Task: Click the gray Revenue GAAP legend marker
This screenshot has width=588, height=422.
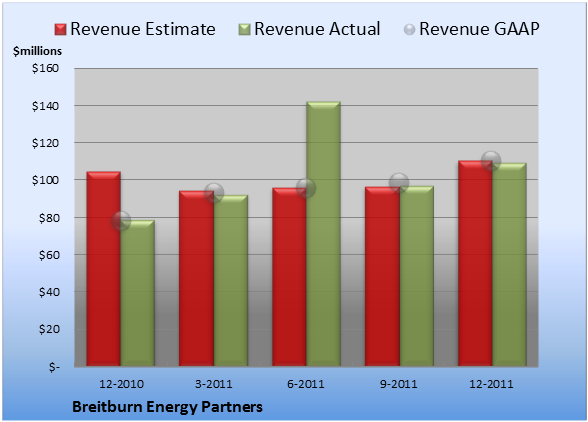Action: point(410,30)
